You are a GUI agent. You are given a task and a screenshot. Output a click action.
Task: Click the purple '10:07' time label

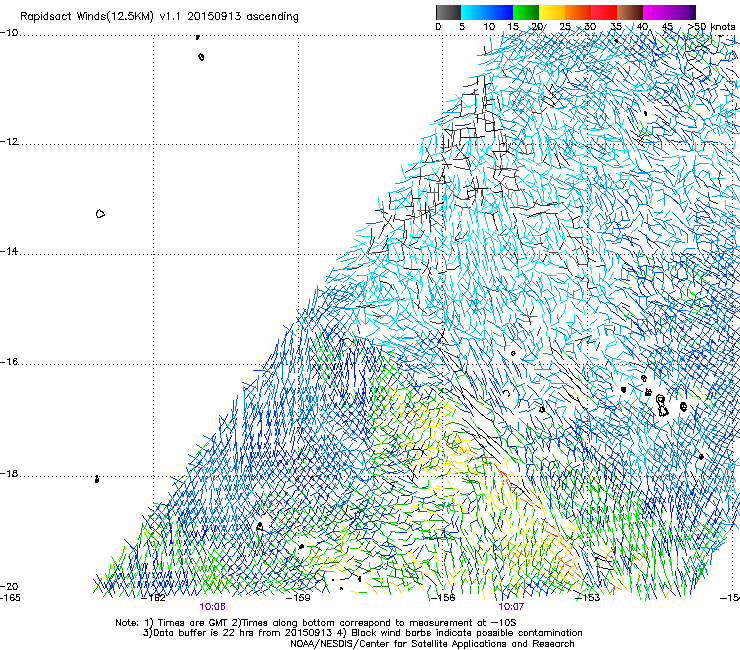click(x=511, y=607)
